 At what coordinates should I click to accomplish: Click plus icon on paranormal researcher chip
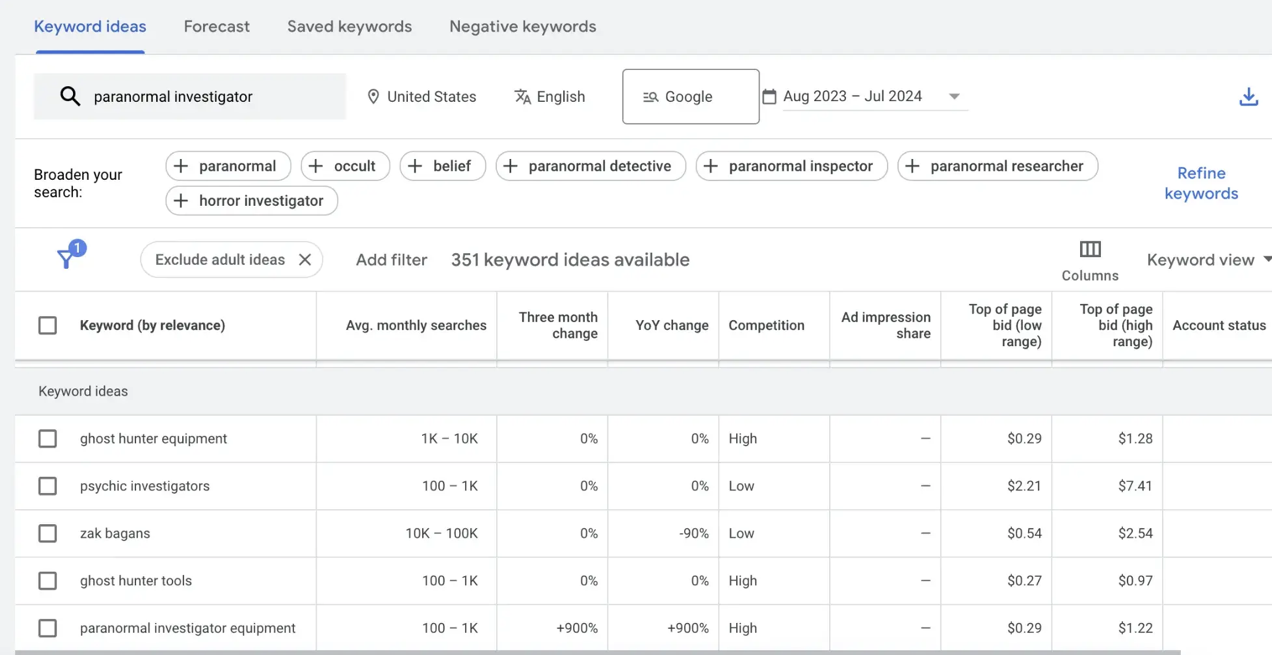click(x=912, y=166)
